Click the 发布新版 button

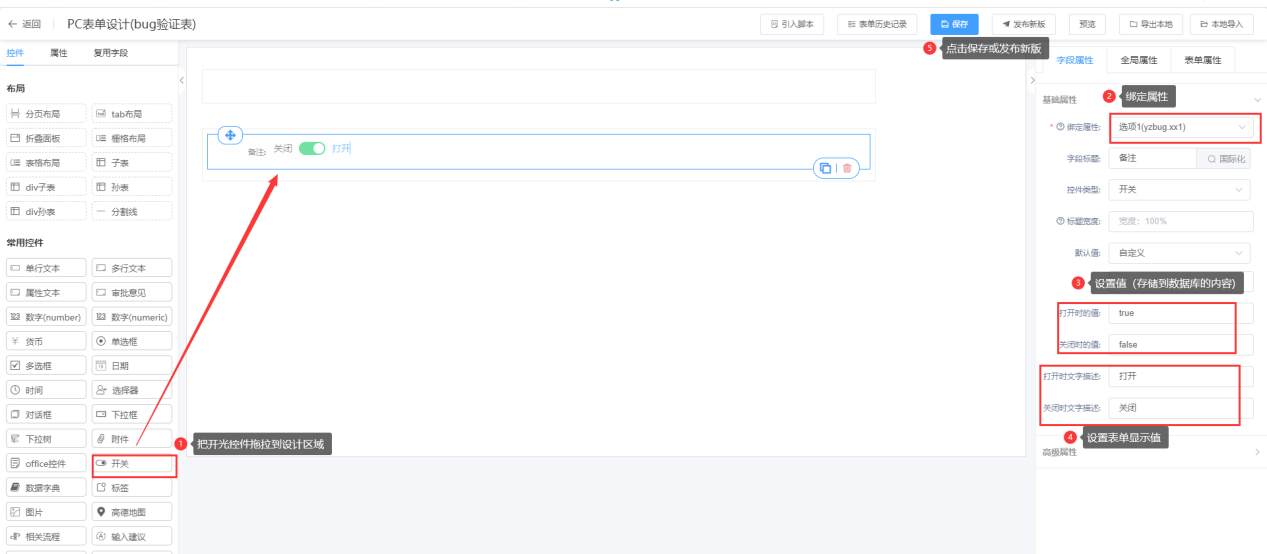point(1024,24)
